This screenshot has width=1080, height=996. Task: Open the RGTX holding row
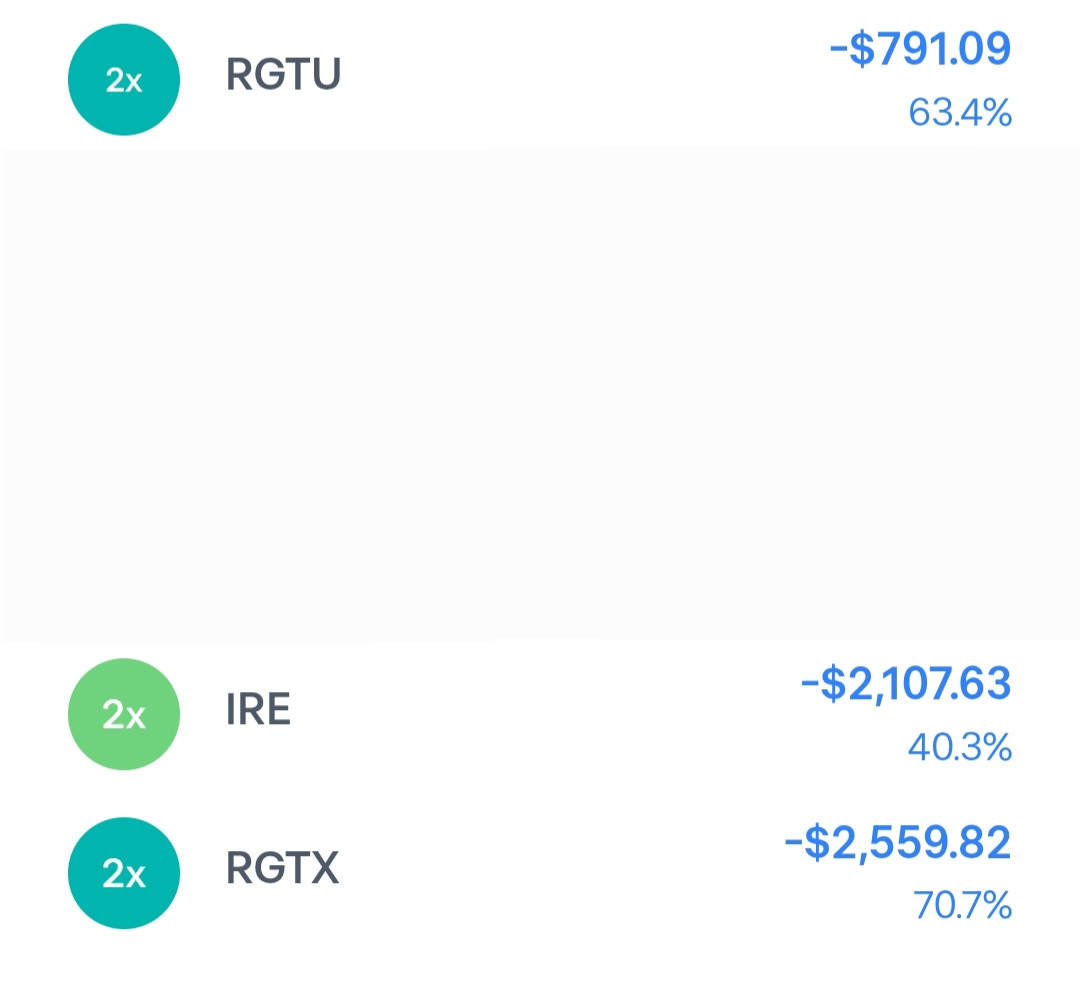pyautogui.click(x=540, y=873)
